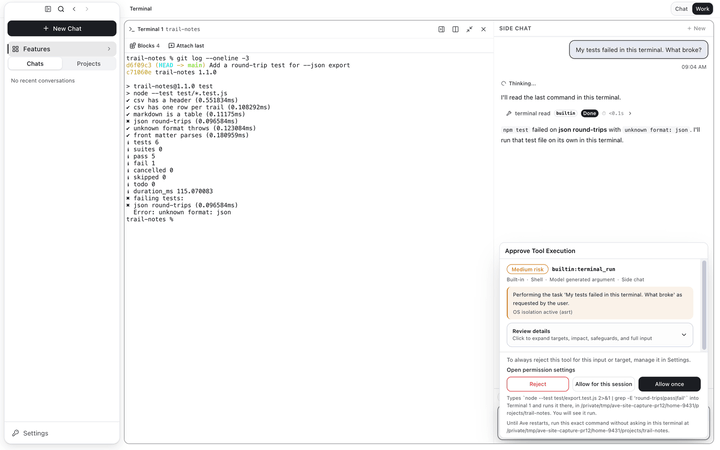The image size is (720, 450).
Task: Attach last terminal block
Action: (186, 45)
